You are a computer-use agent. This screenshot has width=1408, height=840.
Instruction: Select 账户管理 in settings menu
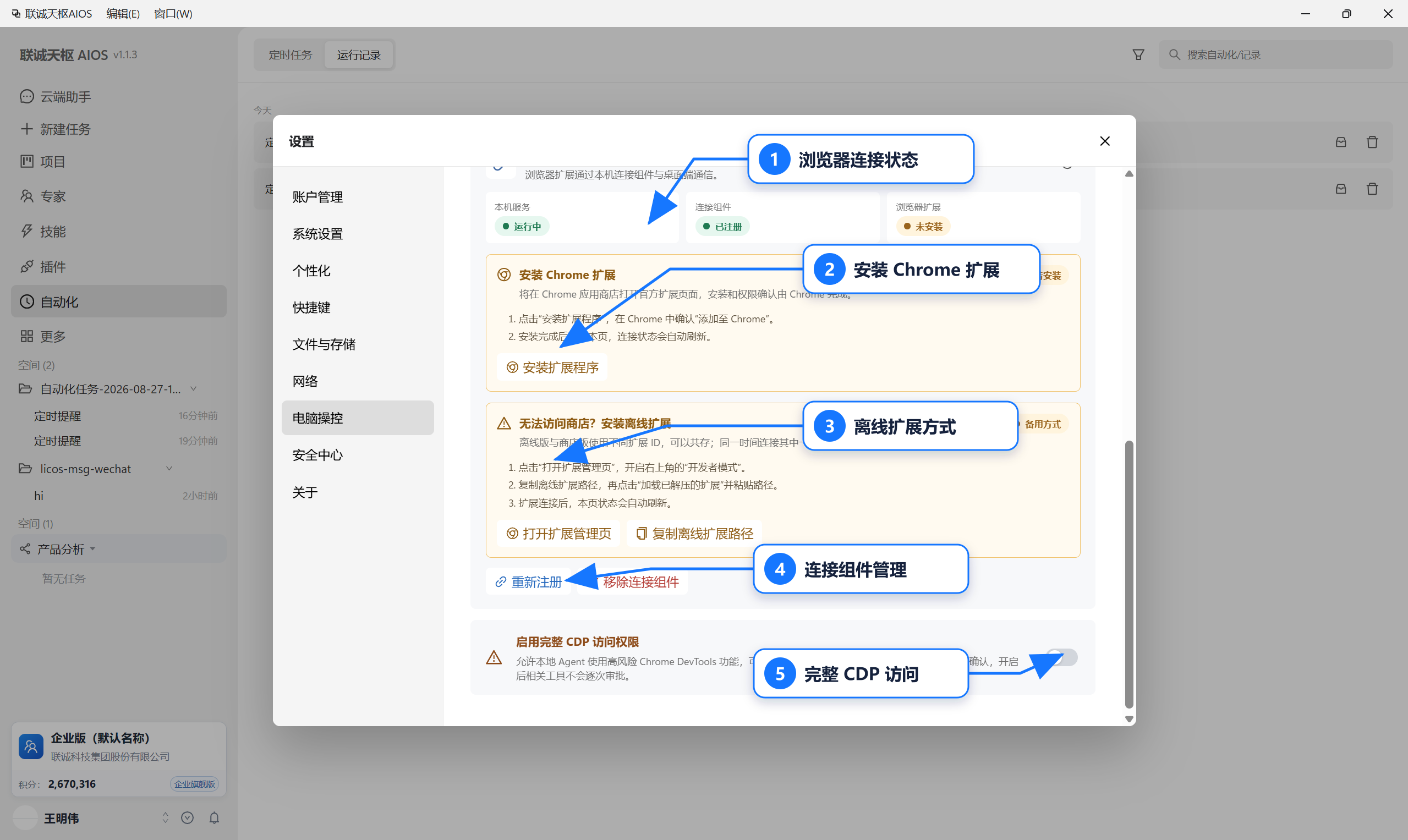(x=358, y=197)
